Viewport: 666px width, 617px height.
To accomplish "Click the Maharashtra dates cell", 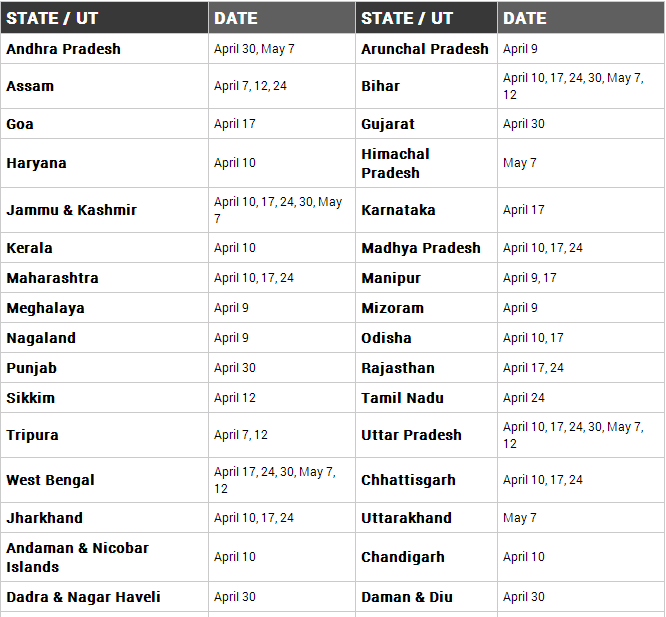I will 282,278.
